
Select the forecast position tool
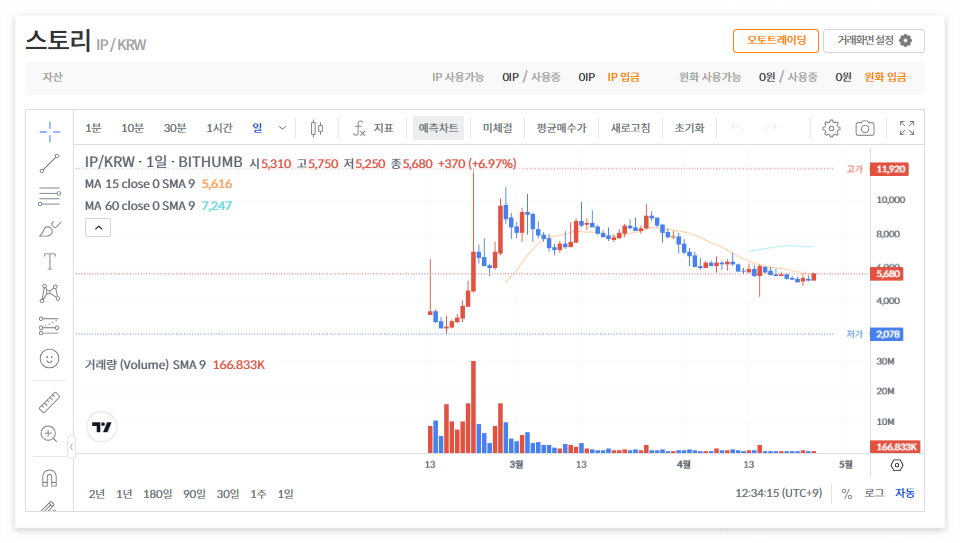coord(50,326)
